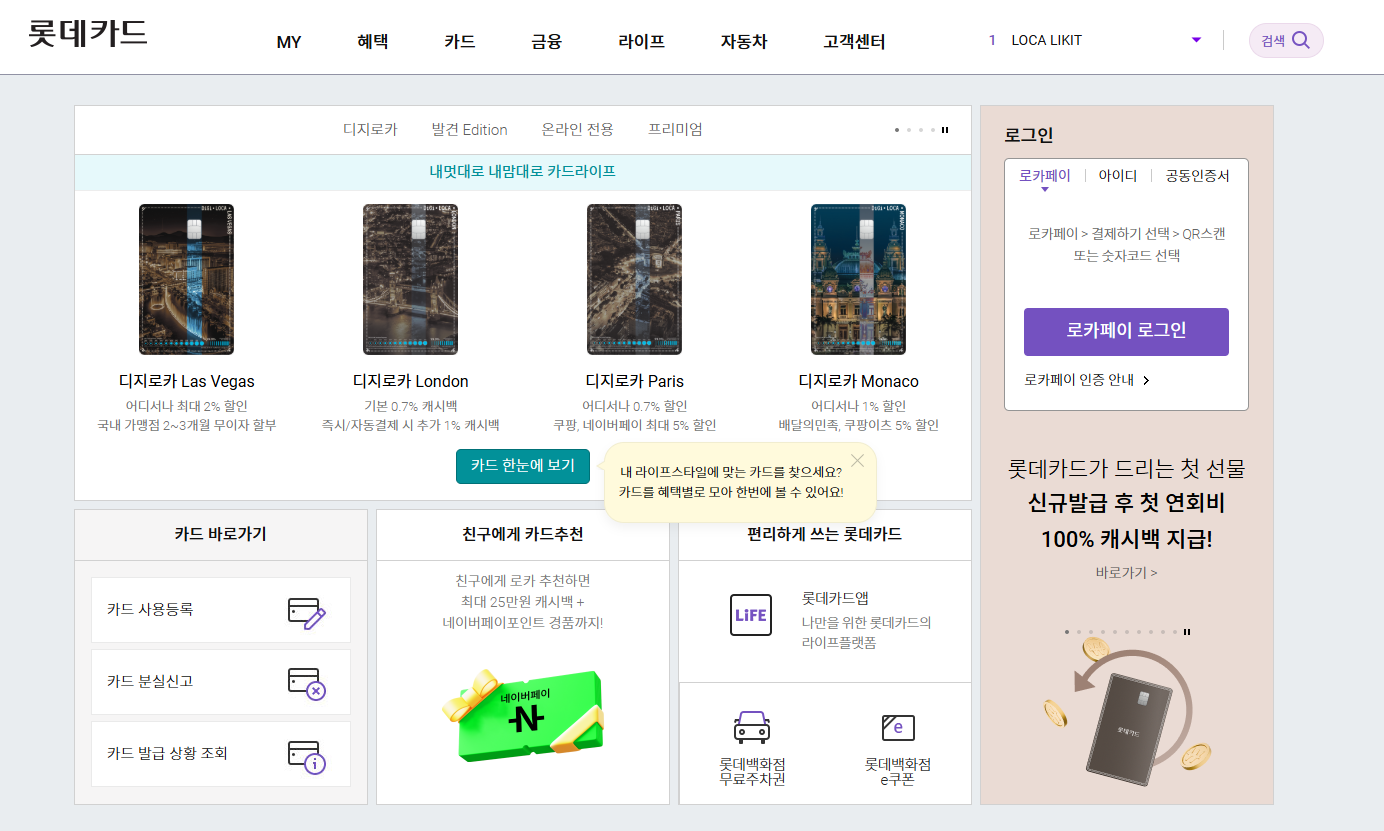The width and height of the screenshot is (1384, 831).
Task: Click the 로카페이 로그인 button
Action: (x=1126, y=331)
